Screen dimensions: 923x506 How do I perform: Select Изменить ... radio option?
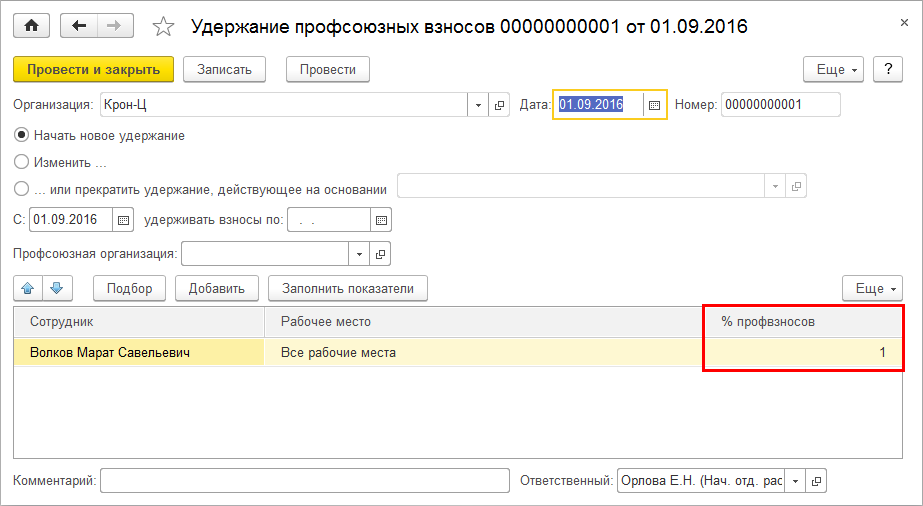tap(21, 162)
